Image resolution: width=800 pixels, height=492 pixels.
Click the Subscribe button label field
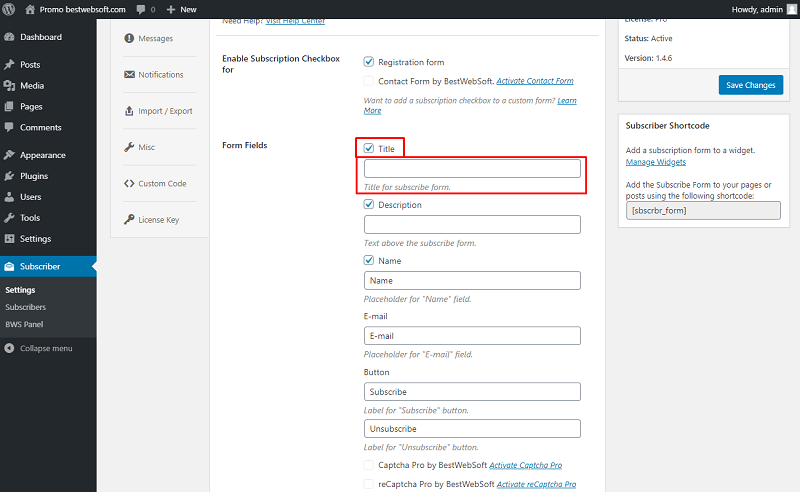472,391
